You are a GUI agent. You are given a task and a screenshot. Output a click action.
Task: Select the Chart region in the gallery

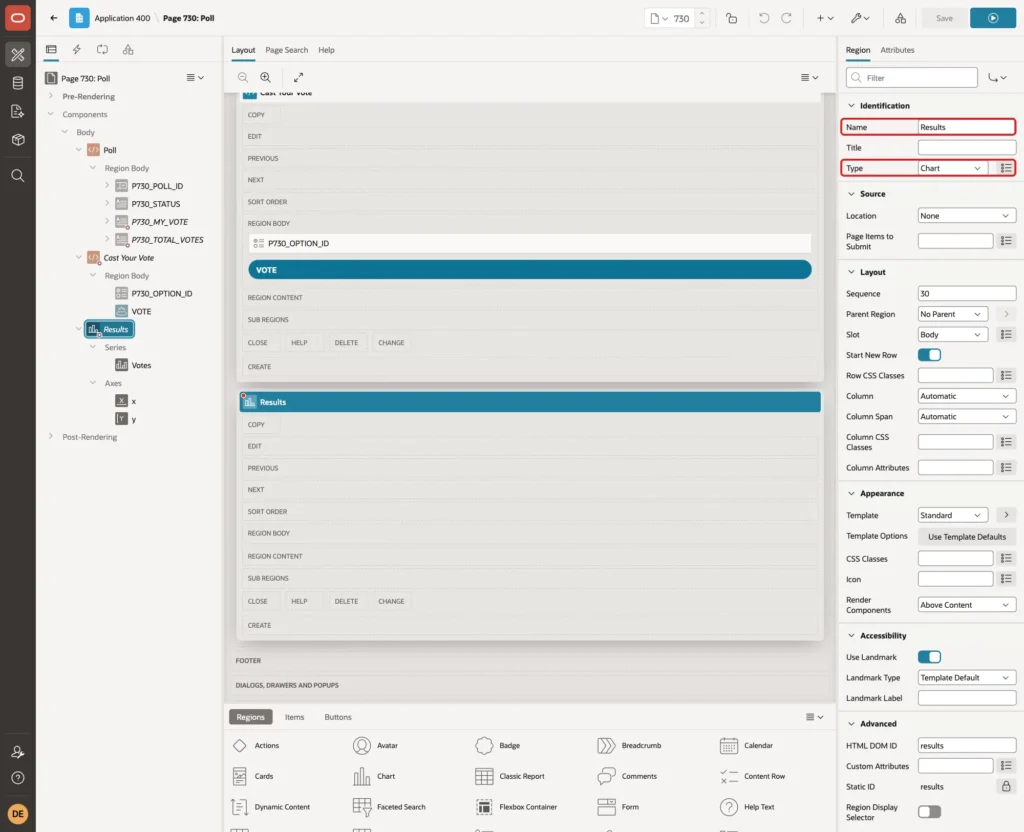coord(374,776)
